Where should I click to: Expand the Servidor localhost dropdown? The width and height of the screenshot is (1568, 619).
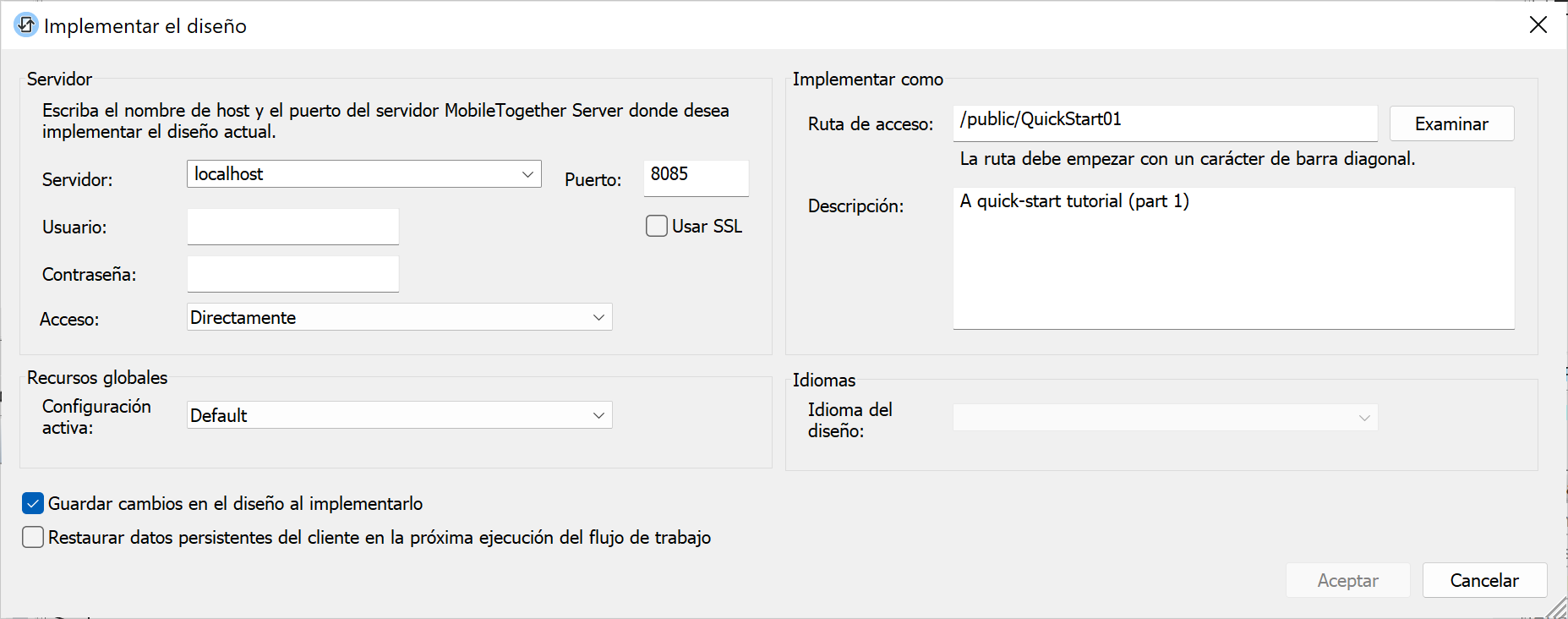coord(527,174)
